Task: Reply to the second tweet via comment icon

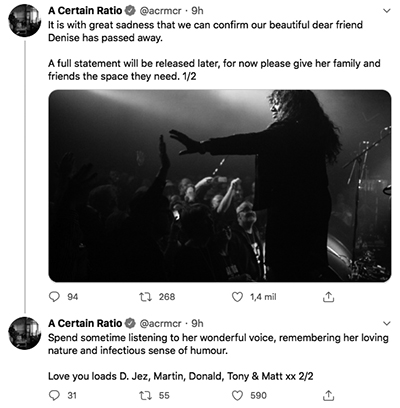Action: tap(54, 395)
